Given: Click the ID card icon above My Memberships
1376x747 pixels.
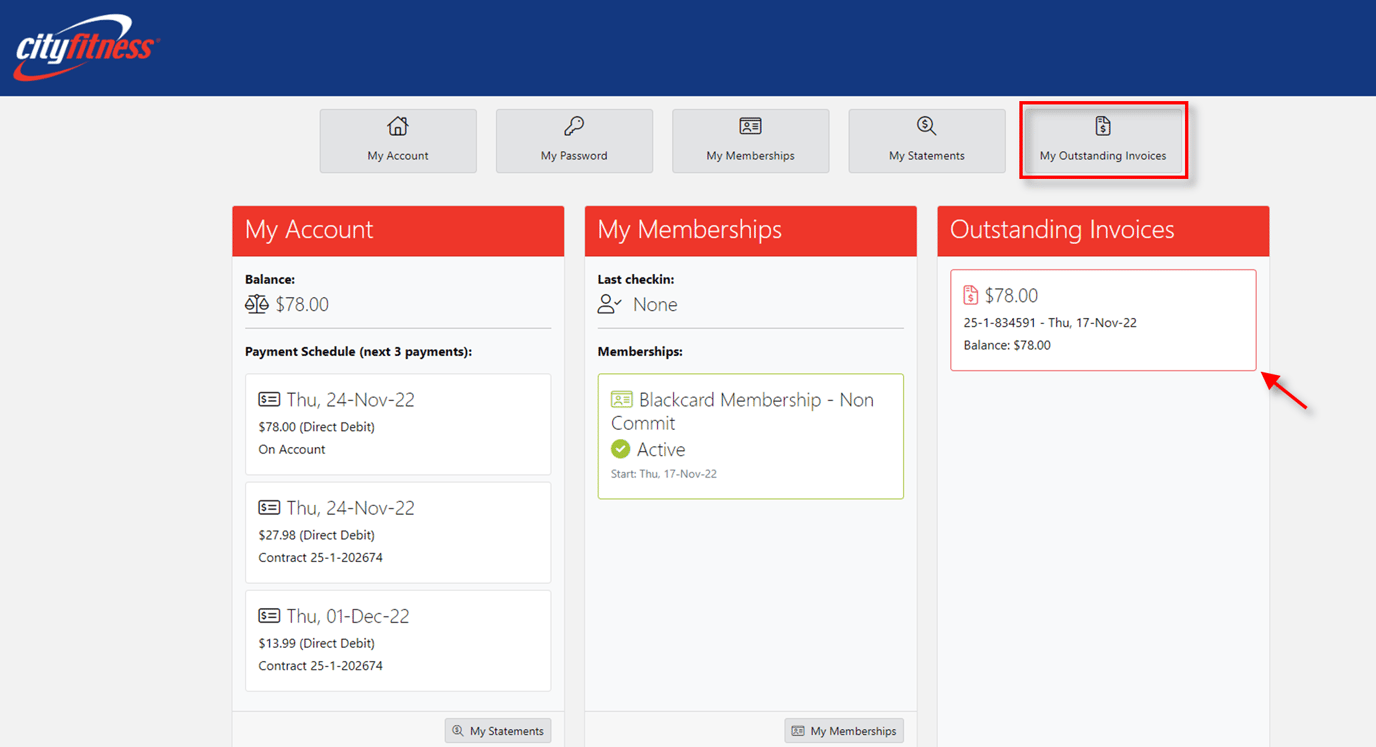Looking at the screenshot, I should [x=750, y=126].
